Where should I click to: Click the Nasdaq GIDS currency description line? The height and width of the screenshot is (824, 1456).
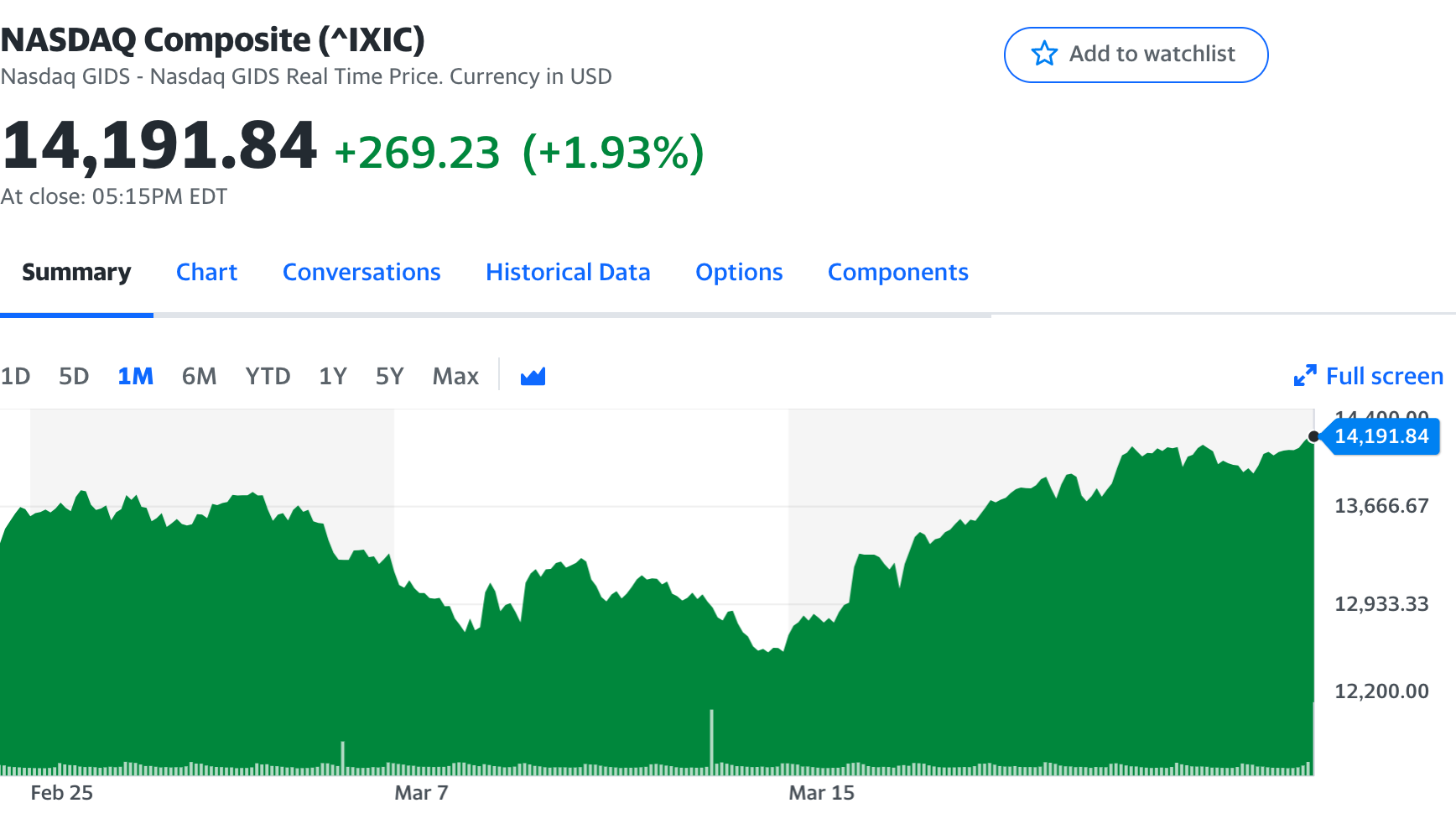(x=306, y=76)
